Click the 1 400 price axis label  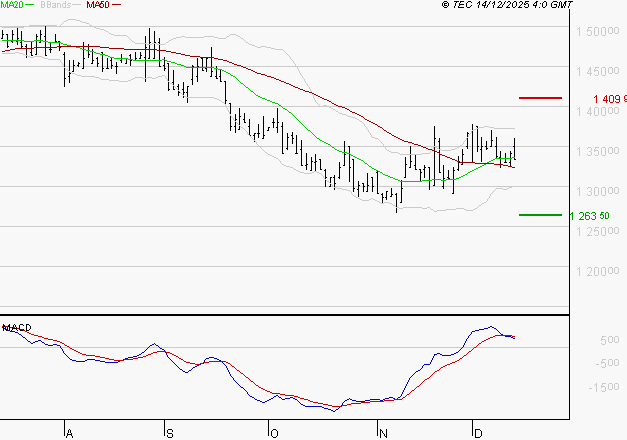tap(598, 111)
